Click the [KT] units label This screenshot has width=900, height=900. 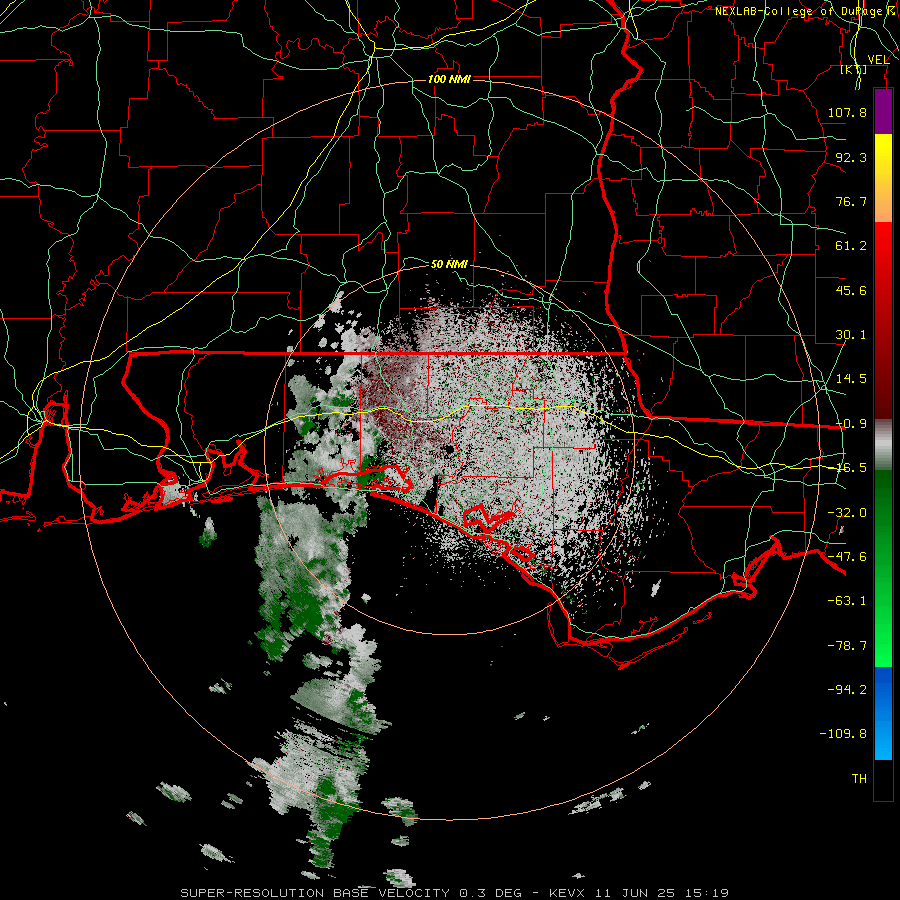854,70
